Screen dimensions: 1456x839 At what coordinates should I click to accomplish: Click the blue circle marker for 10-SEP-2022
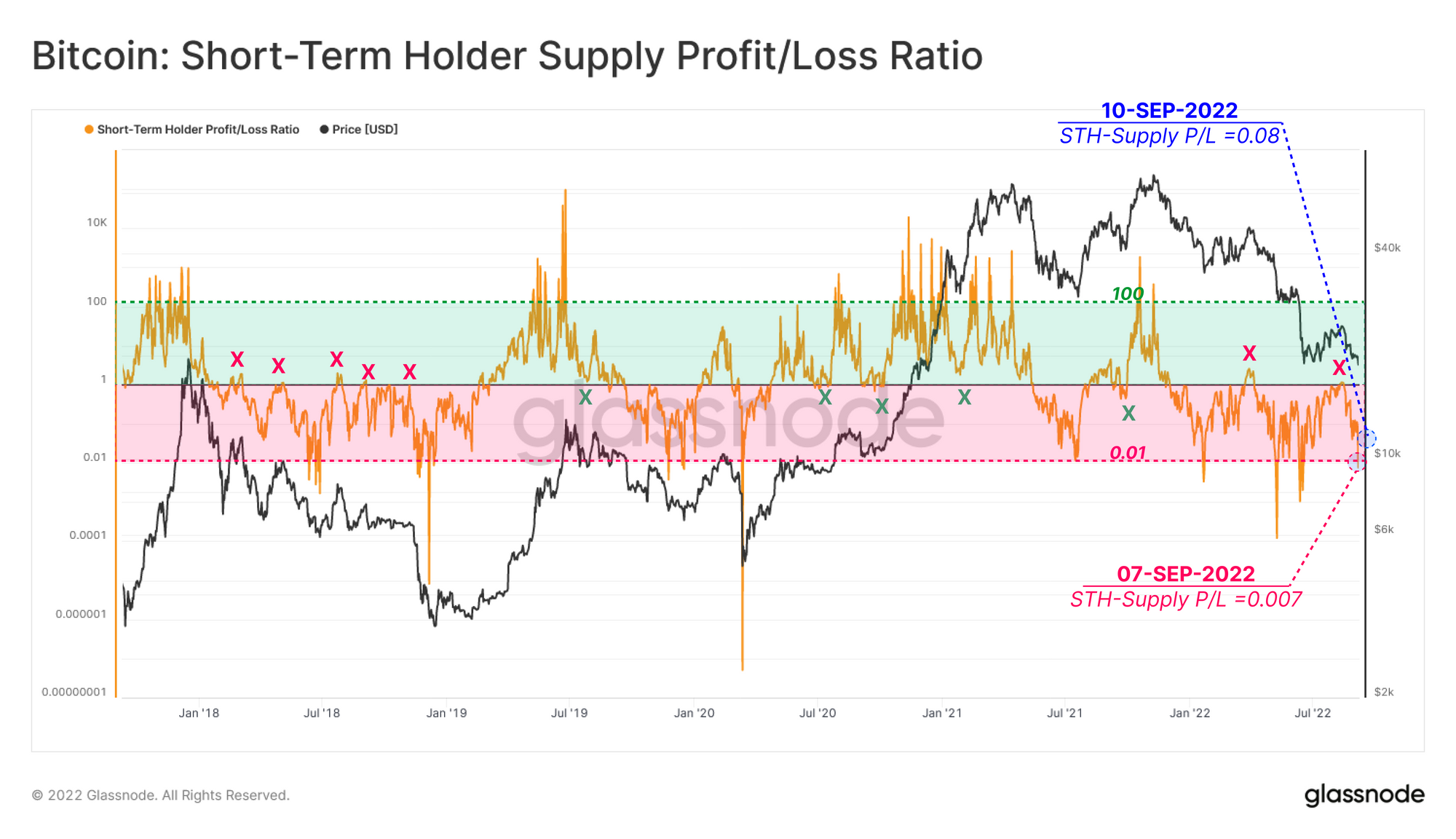(1366, 438)
